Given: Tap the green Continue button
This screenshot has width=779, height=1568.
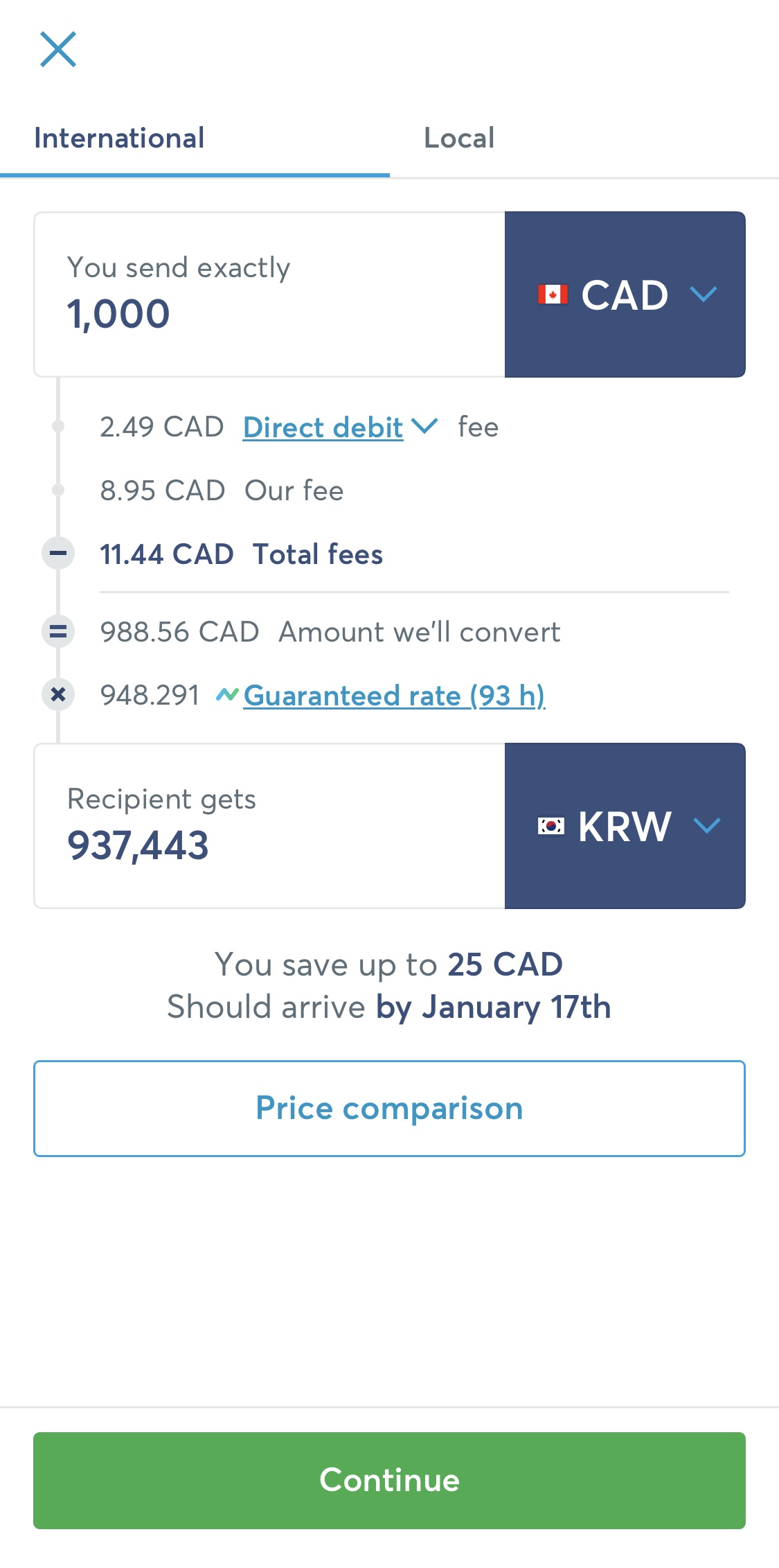Looking at the screenshot, I should coord(389,1481).
